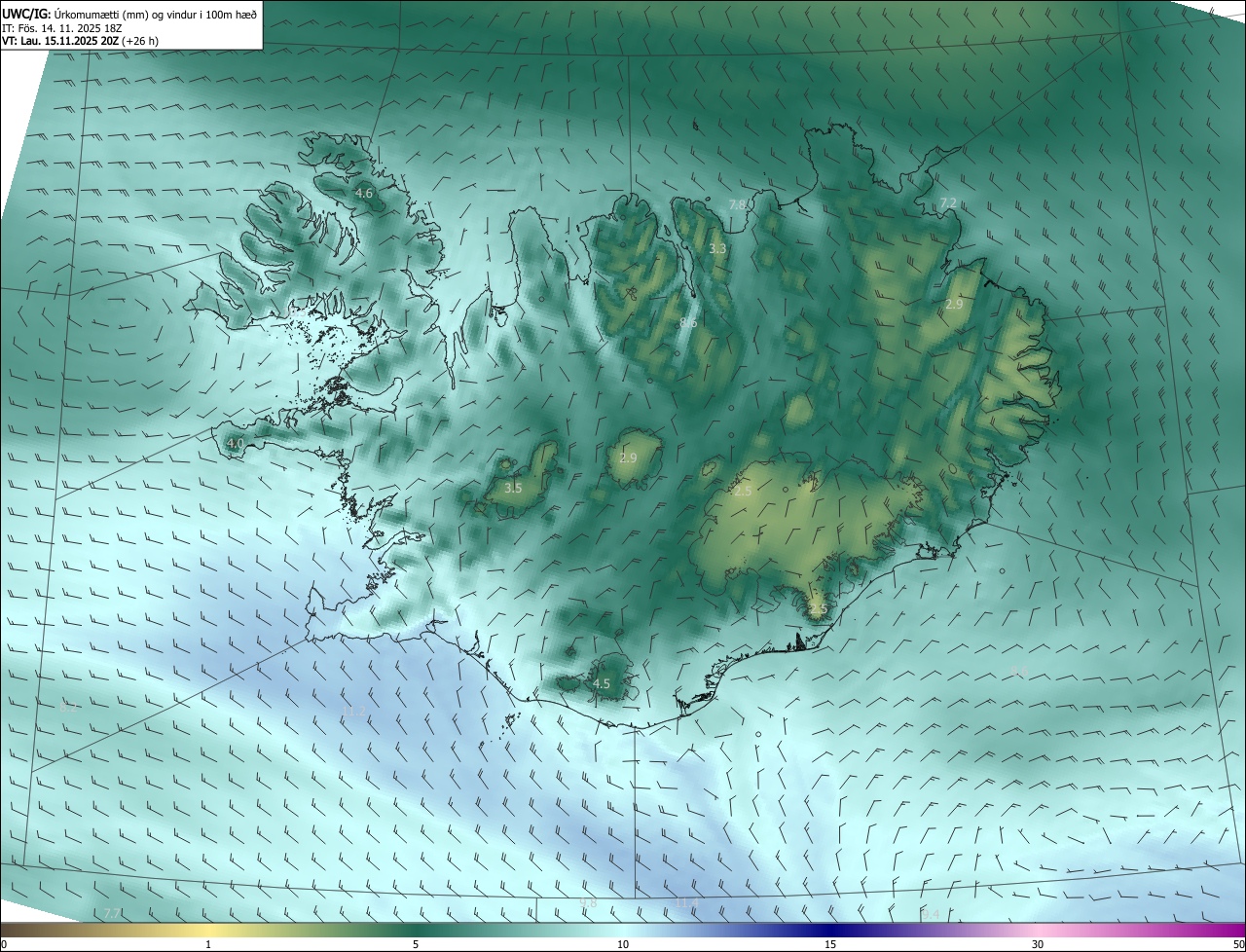Click the '7.8' value off the north coast
1246x952 pixels.
[738, 204]
